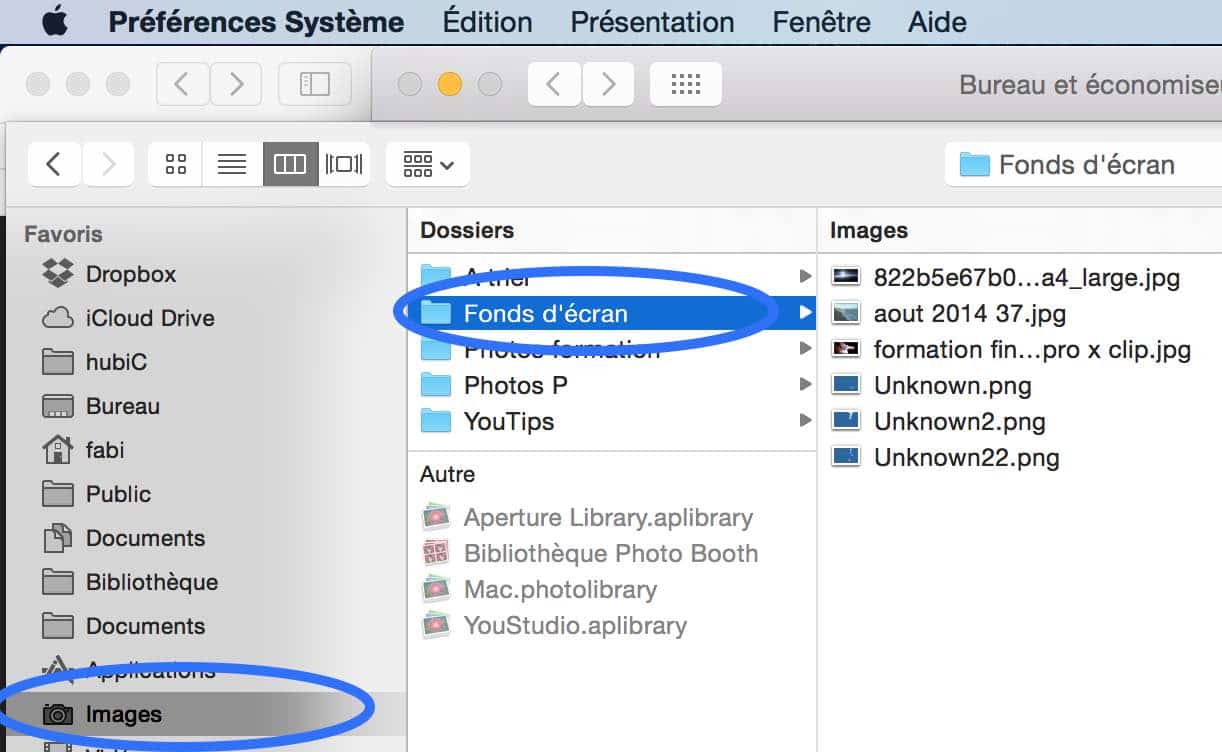Viewport: 1222px width, 752px height.
Task: Click back arrow in Bureau et économiseur window
Action: [x=555, y=84]
